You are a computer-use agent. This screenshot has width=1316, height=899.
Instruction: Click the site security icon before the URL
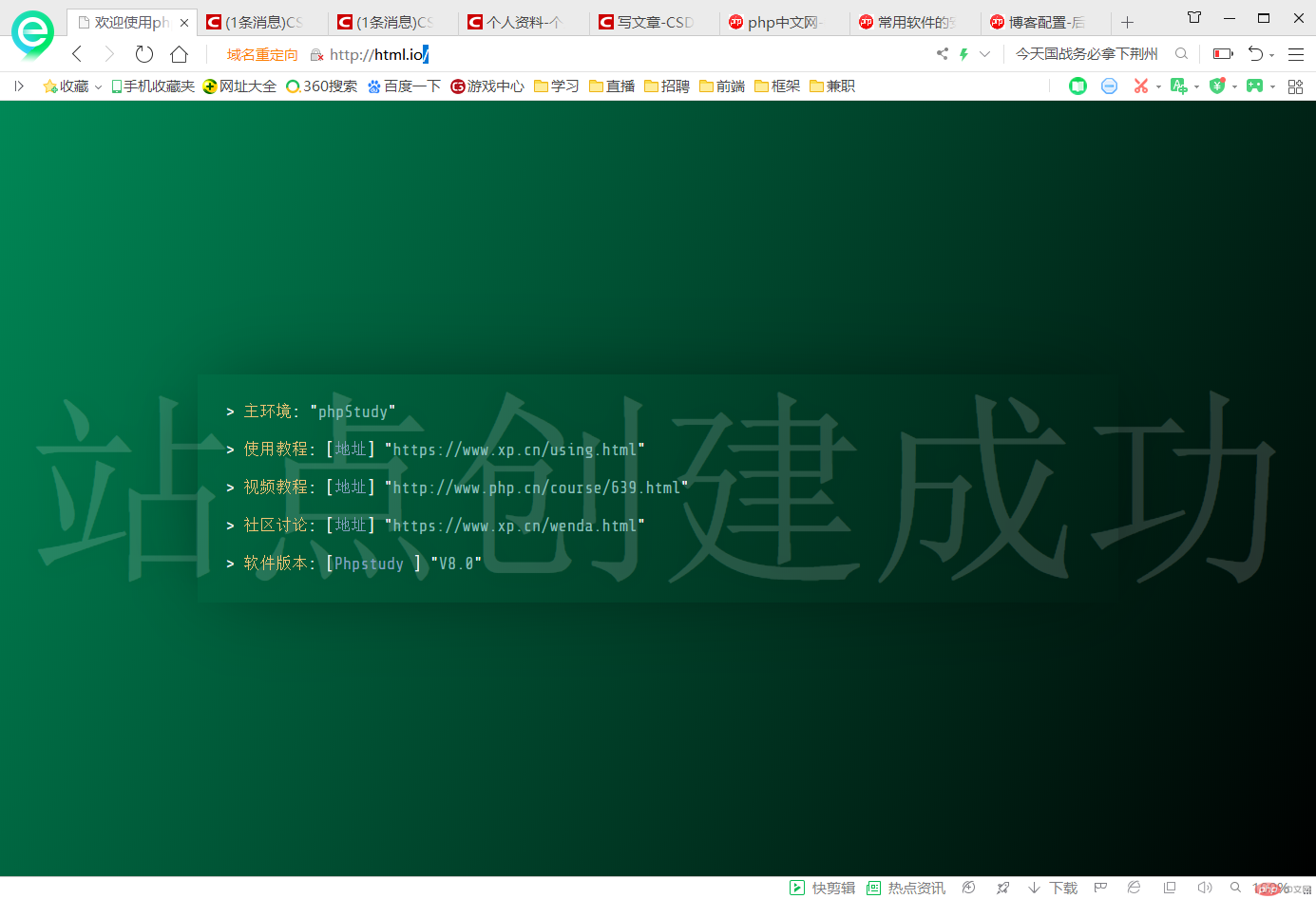316,55
